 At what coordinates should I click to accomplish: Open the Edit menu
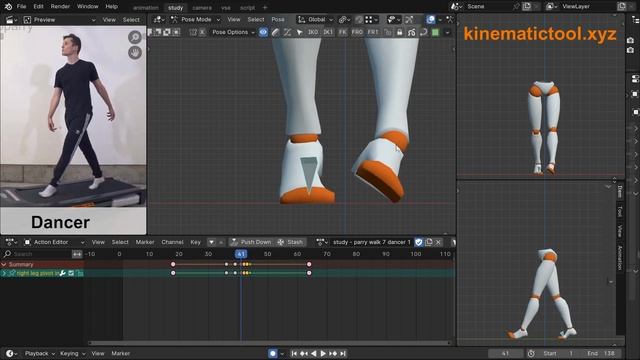(x=38, y=7)
